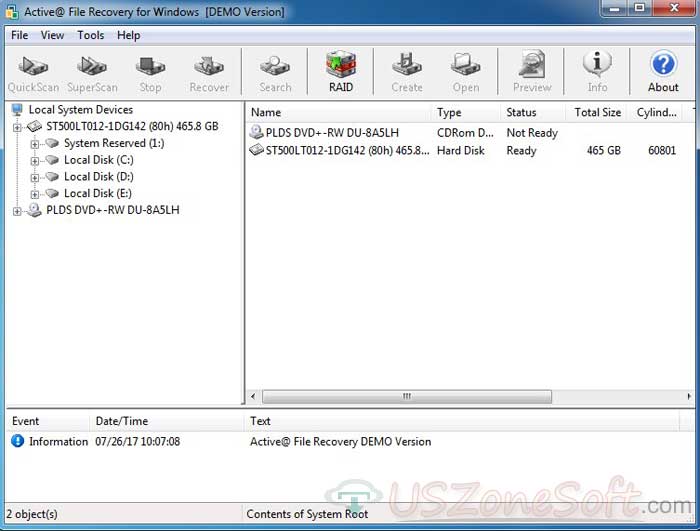
Task: Click the Local Disk (D:) drive icon
Action: click(x=52, y=176)
